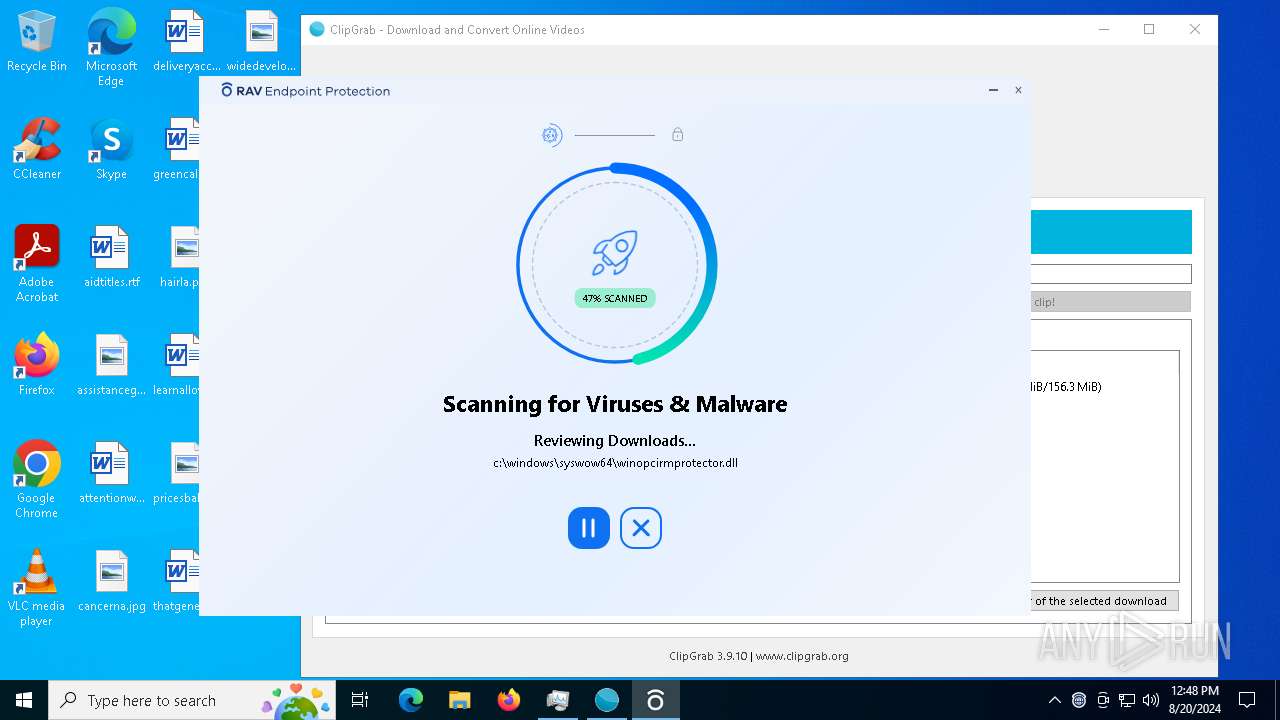Maximize the ClipGrab window
The height and width of the screenshot is (720, 1280).
(x=1149, y=29)
